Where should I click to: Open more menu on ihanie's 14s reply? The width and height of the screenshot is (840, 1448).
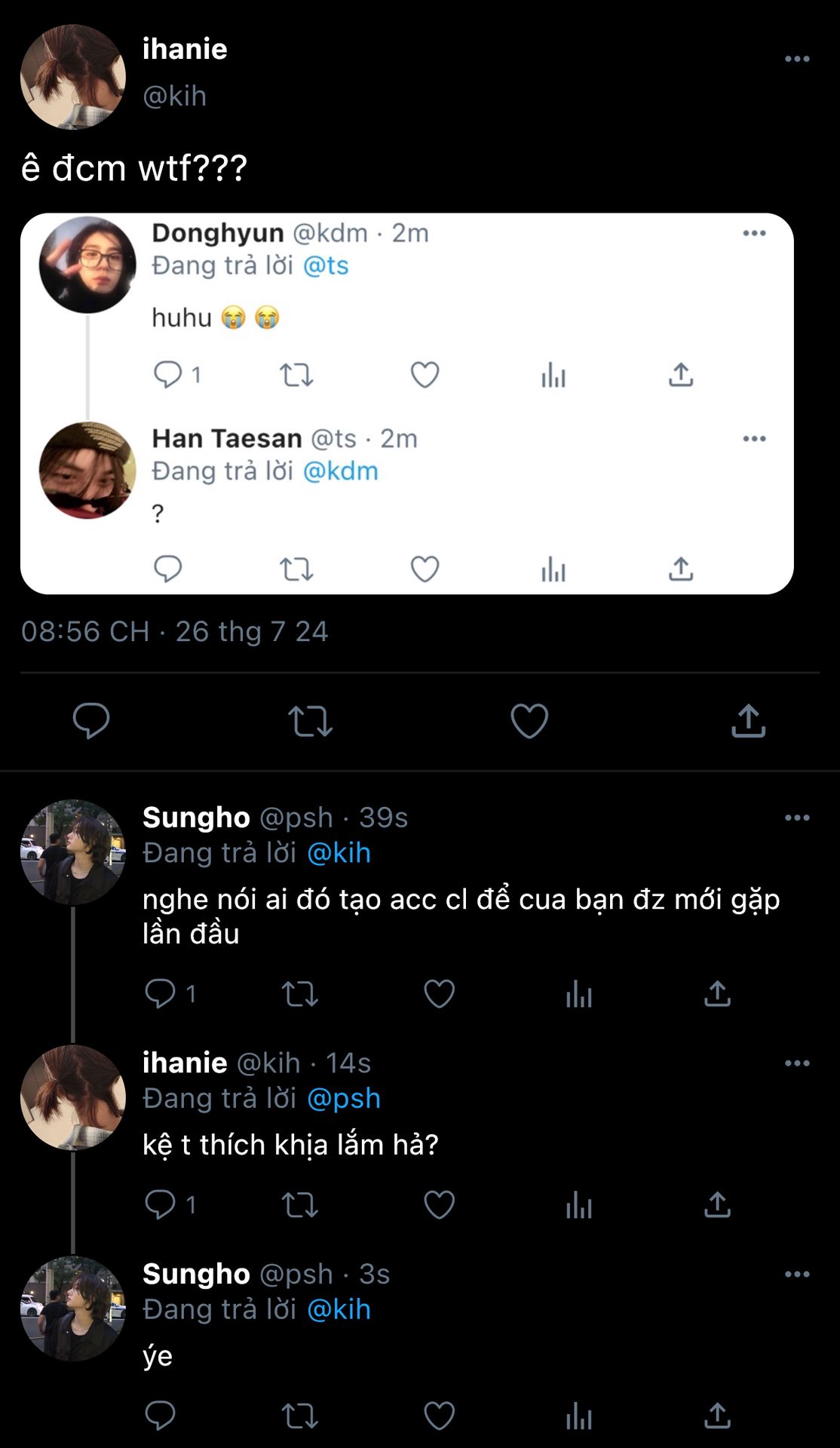[797, 1063]
